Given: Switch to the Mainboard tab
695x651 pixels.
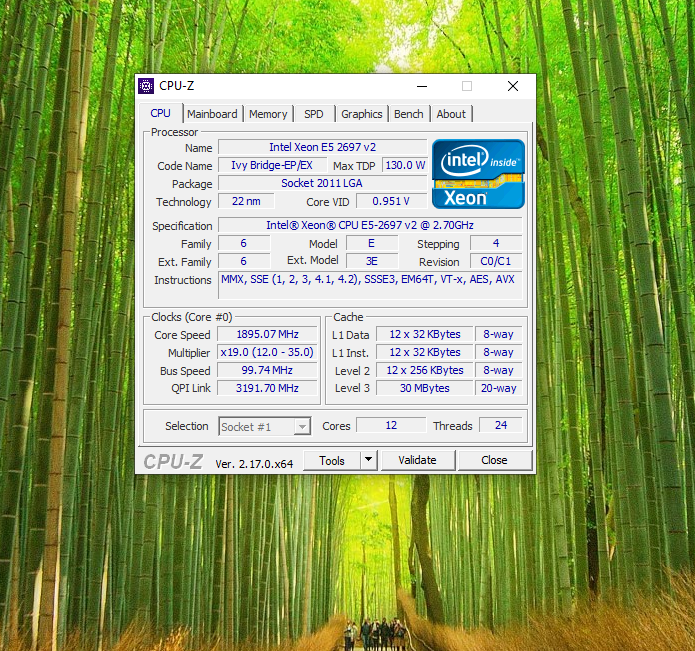Looking at the screenshot, I should [x=212, y=114].
